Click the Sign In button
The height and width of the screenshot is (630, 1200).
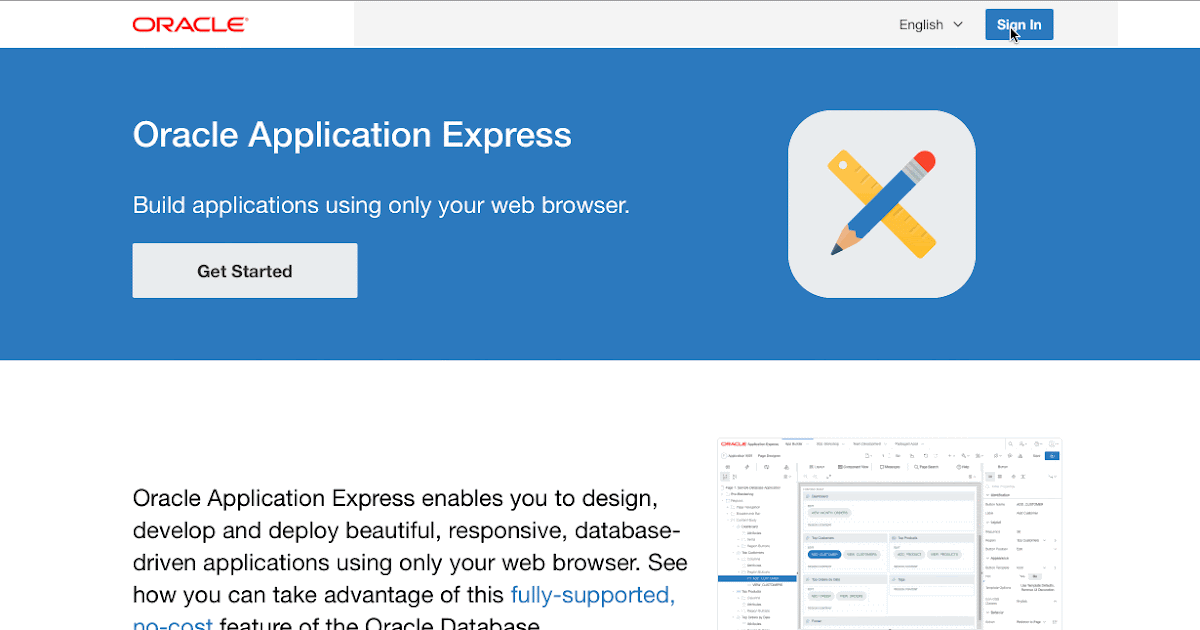pyautogui.click(x=1018, y=24)
